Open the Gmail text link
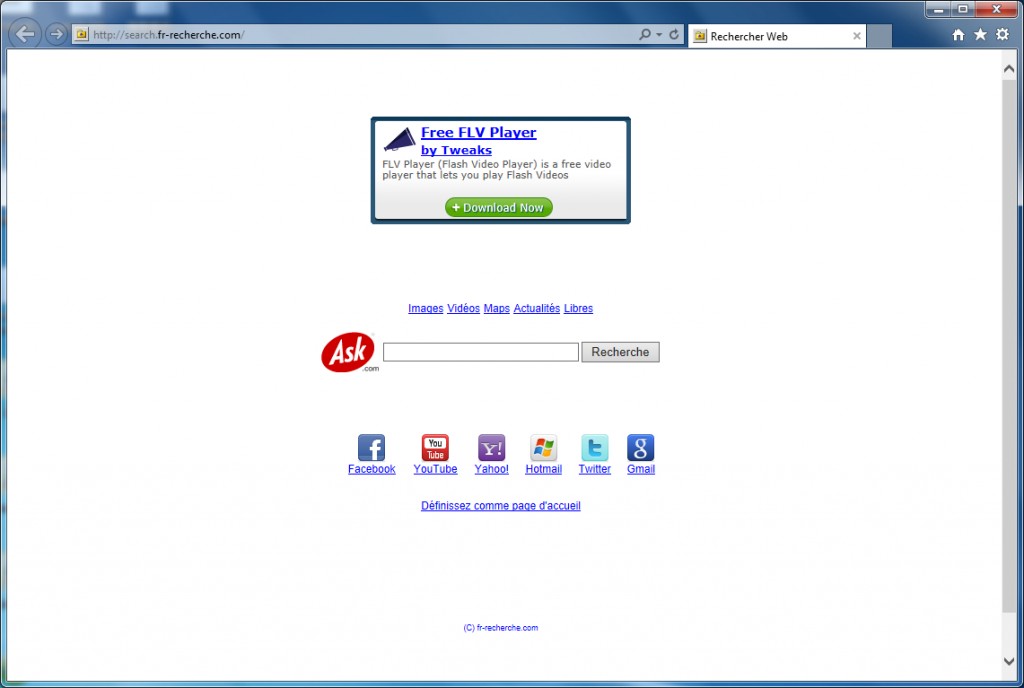Screen dimensions: 1024x688 641,469
